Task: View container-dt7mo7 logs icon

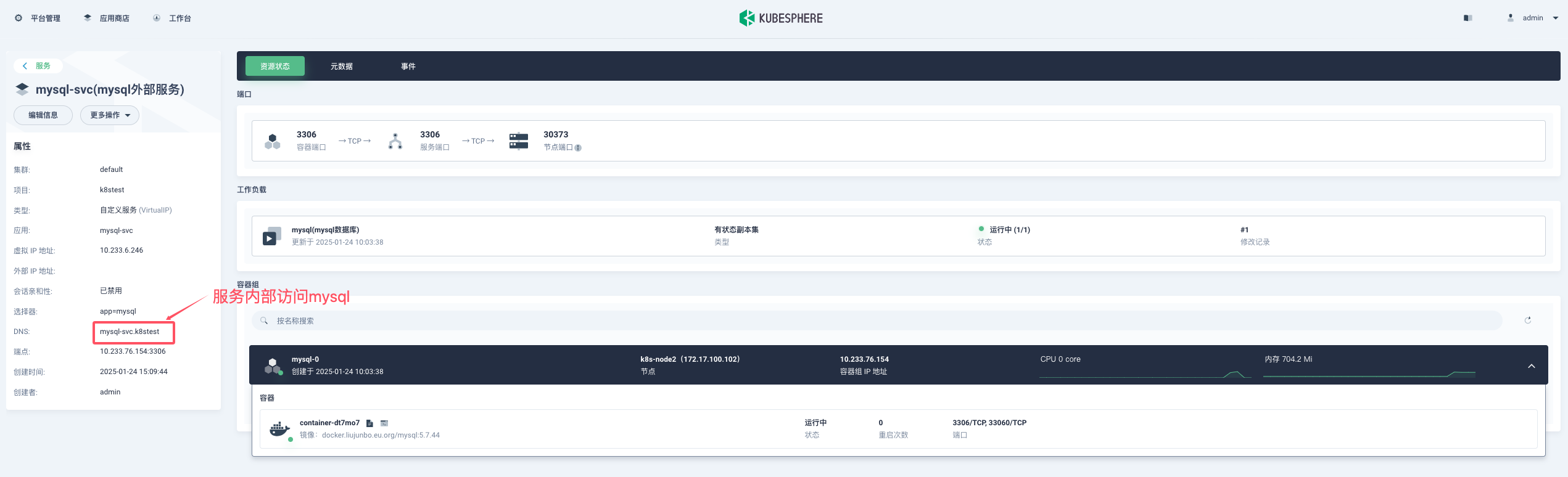Action: (x=369, y=423)
